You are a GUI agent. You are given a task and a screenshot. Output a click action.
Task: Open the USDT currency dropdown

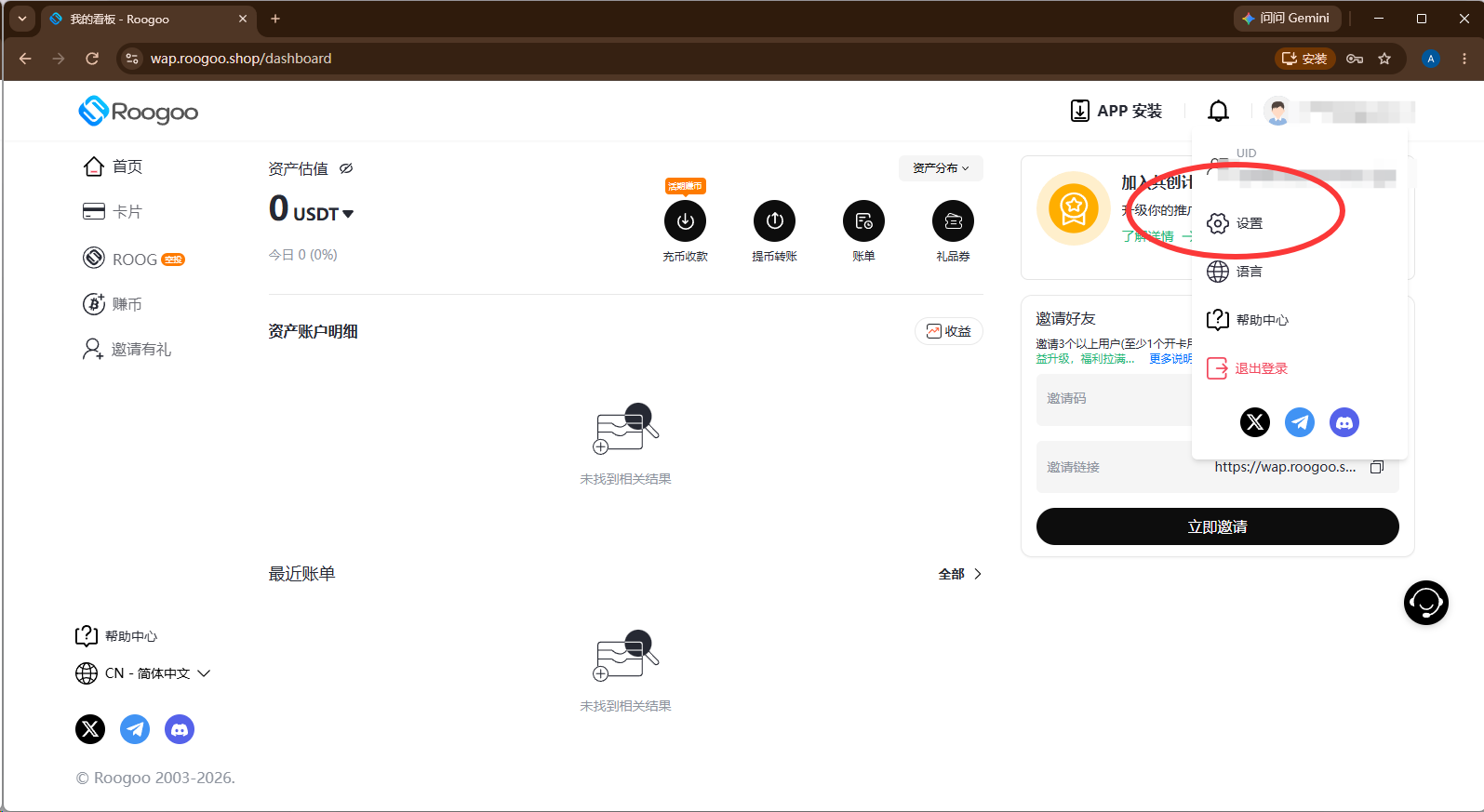tap(324, 214)
